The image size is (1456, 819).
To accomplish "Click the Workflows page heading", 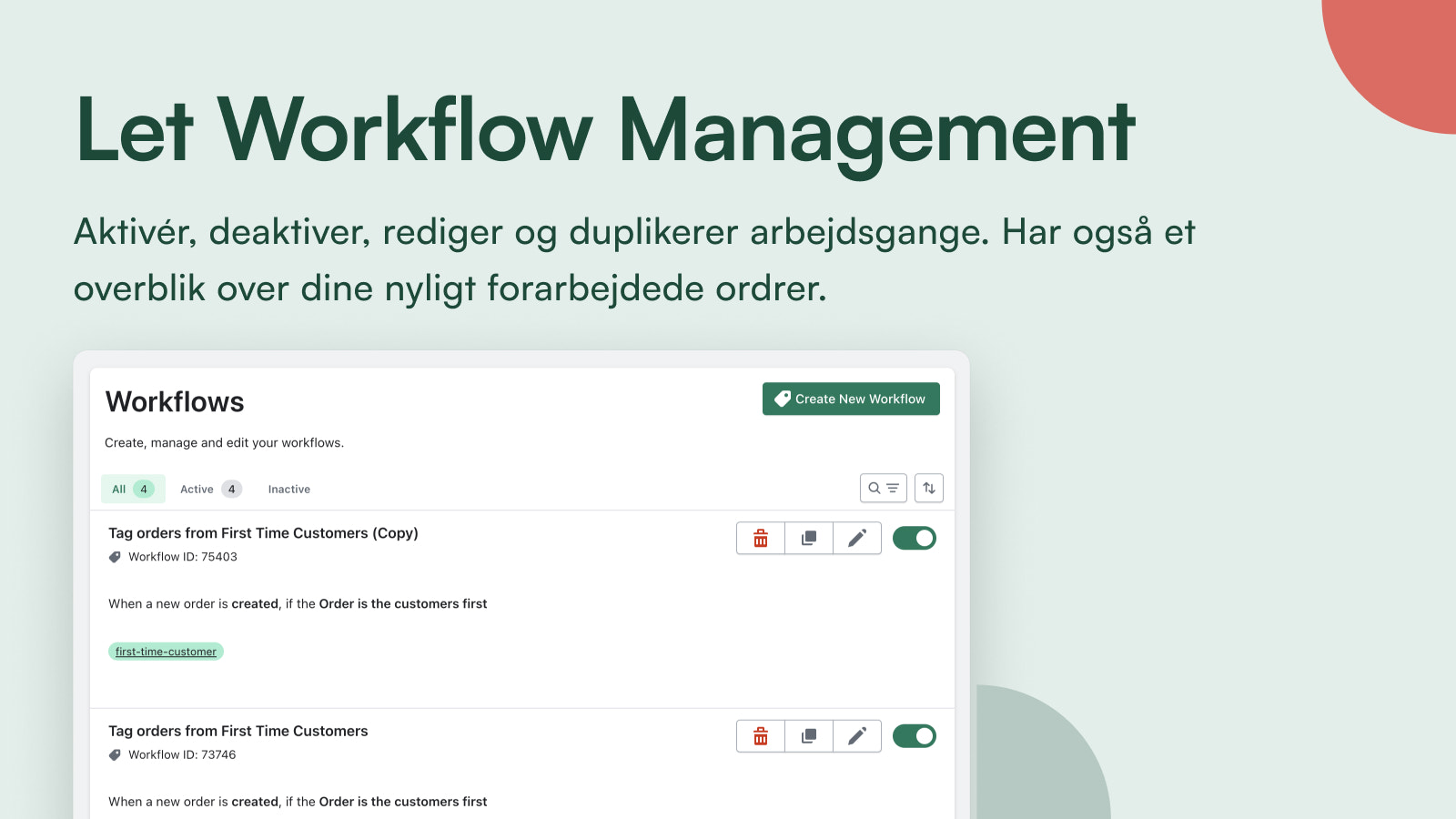I will [x=175, y=401].
